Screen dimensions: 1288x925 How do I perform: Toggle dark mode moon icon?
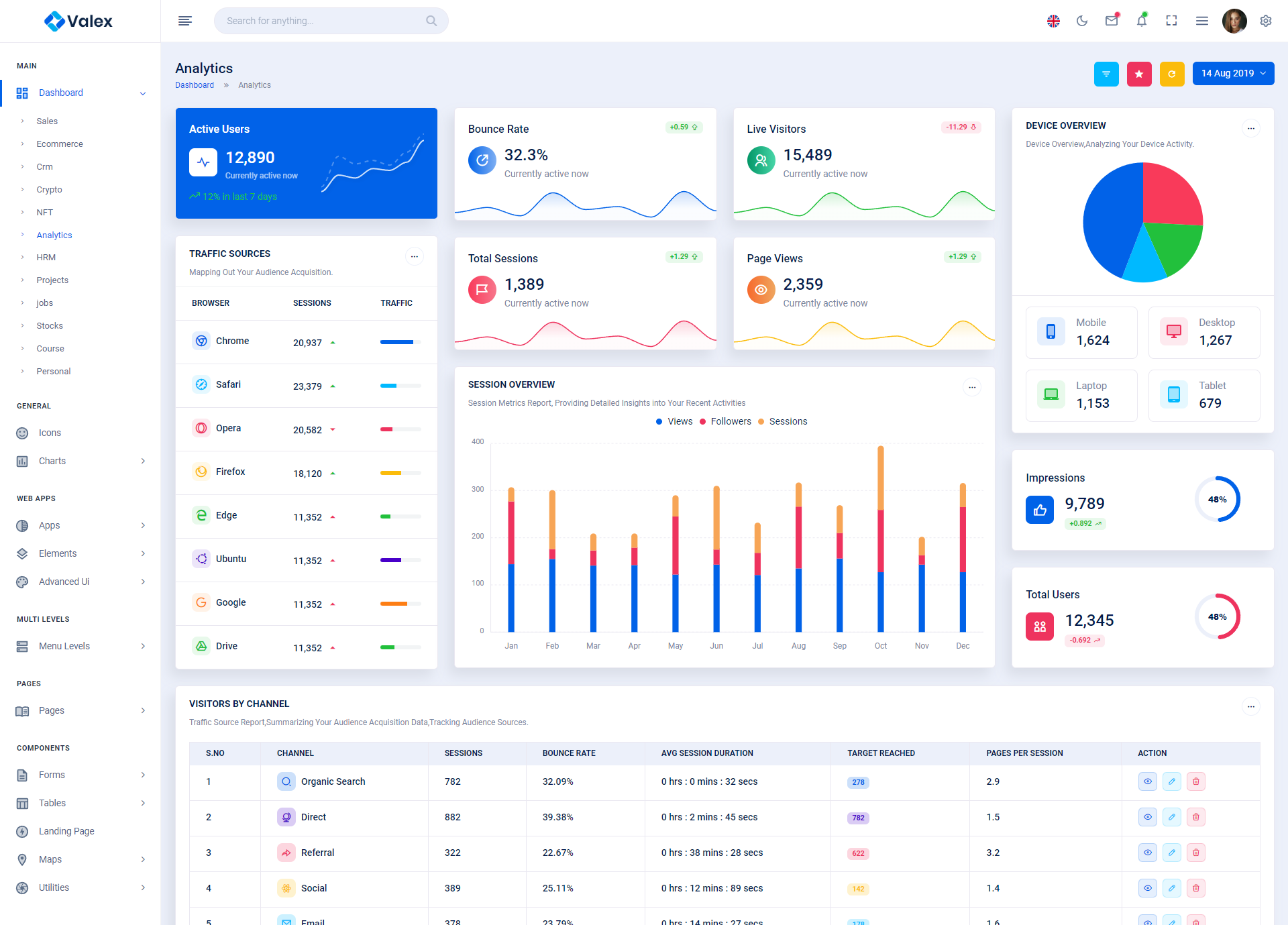coord(1082,21)
